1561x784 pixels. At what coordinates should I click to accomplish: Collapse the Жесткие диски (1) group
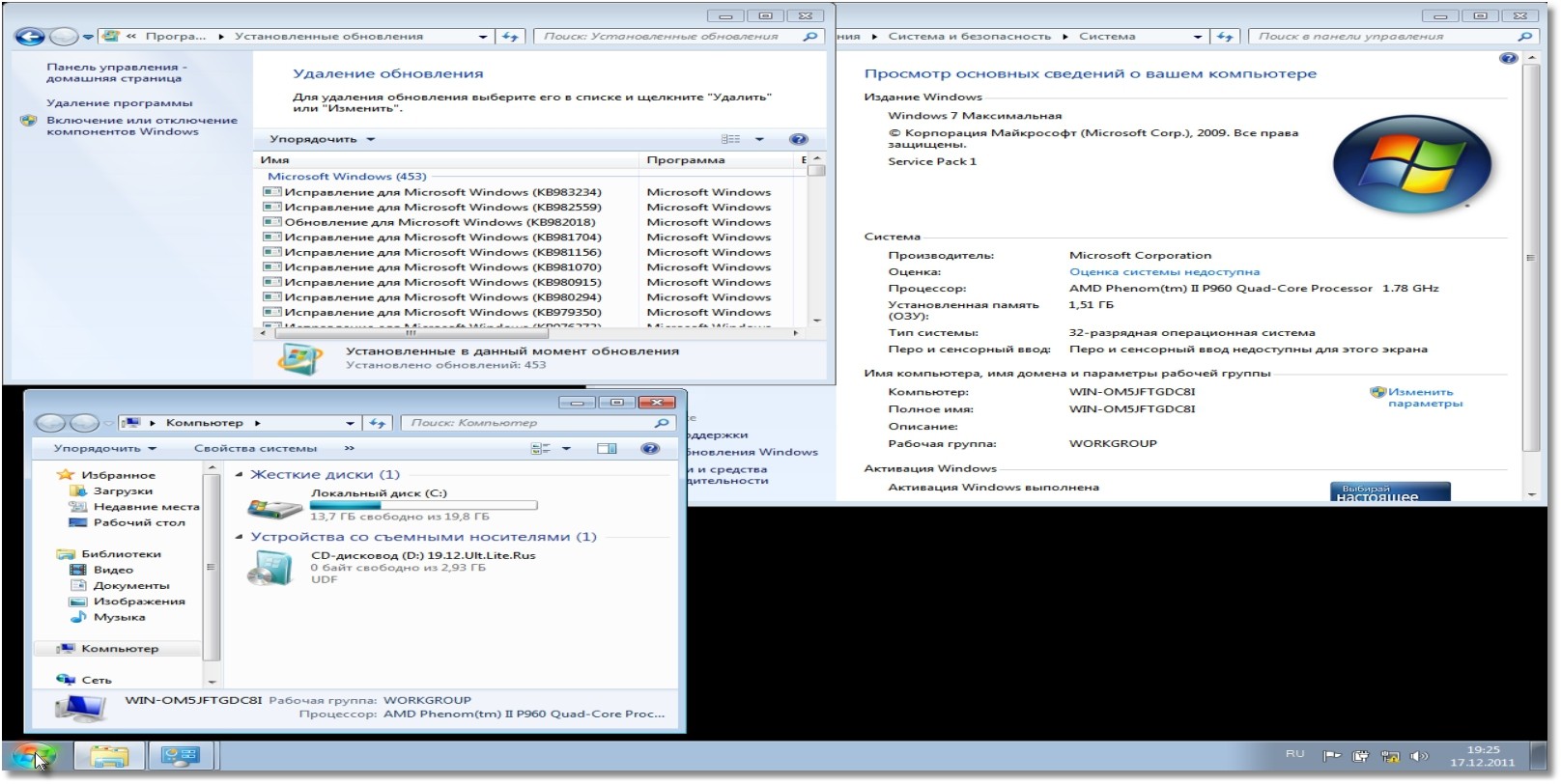click(240, 474)
